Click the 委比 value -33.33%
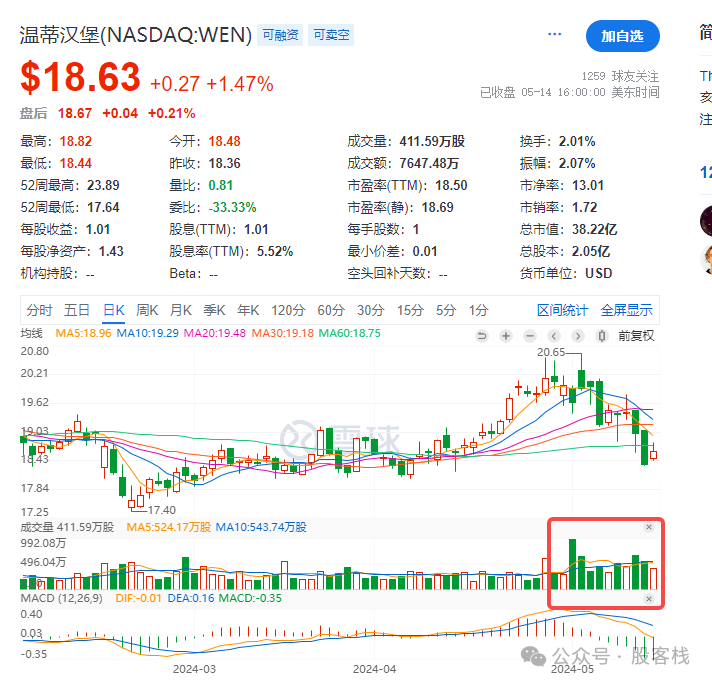712x684 pixels. (232, 207)
